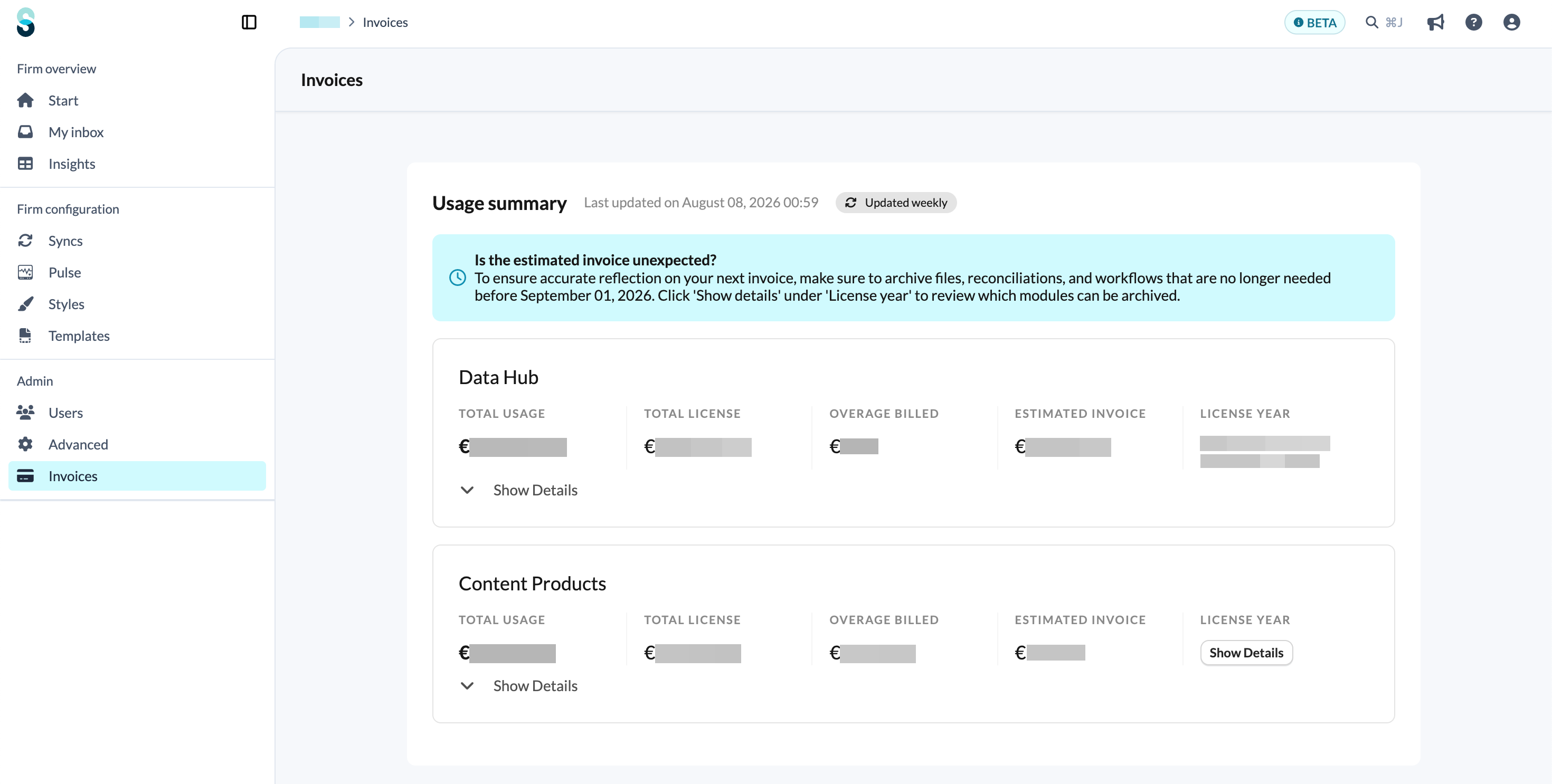
Task: Click the Silverfin logo
Action: pos(25,22)
